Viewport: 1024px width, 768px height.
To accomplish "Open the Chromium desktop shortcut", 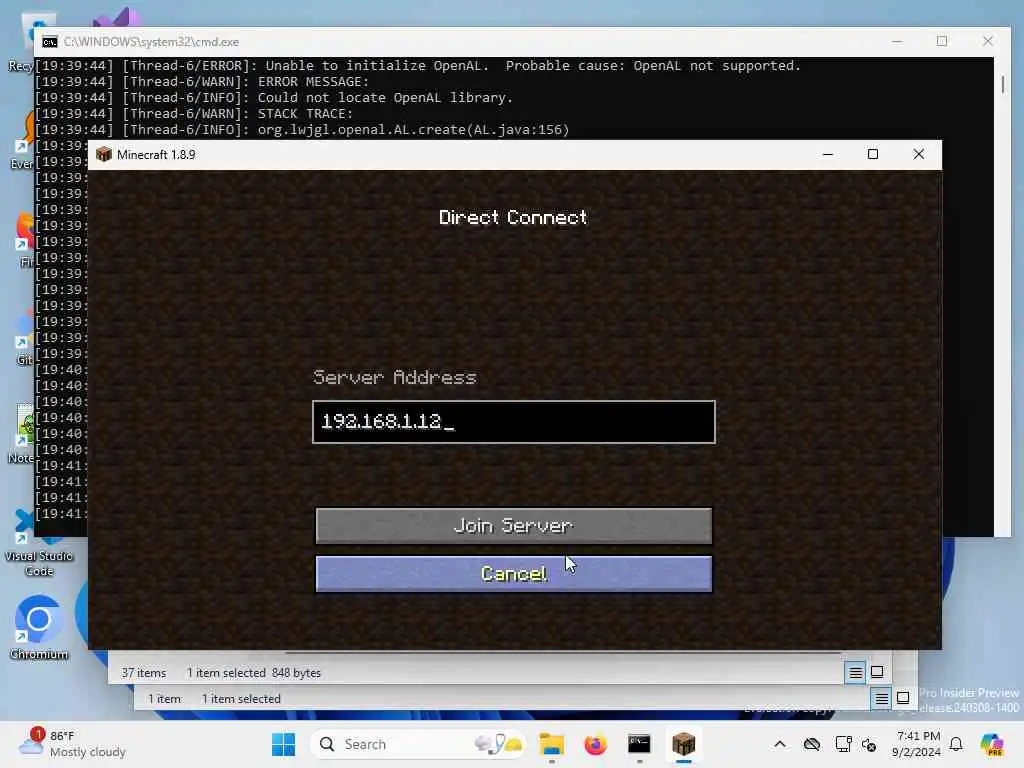I will tap(39, 628).
